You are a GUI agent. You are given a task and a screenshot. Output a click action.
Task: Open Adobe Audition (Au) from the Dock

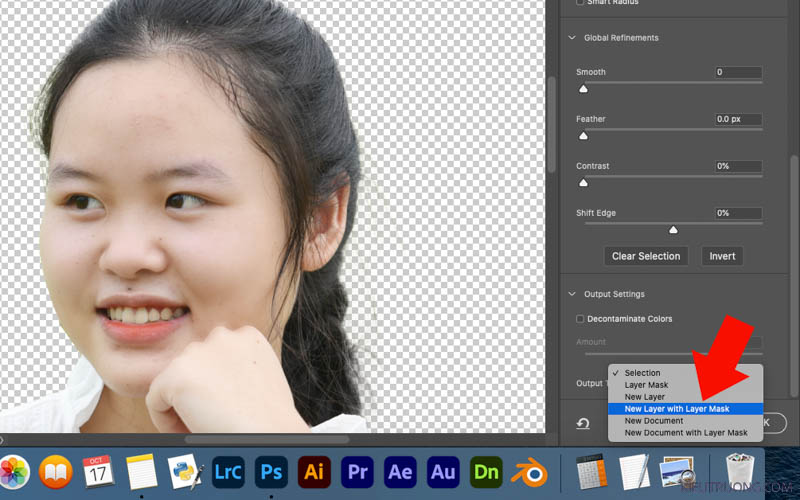pyautogui.click(x=443, y=472)
